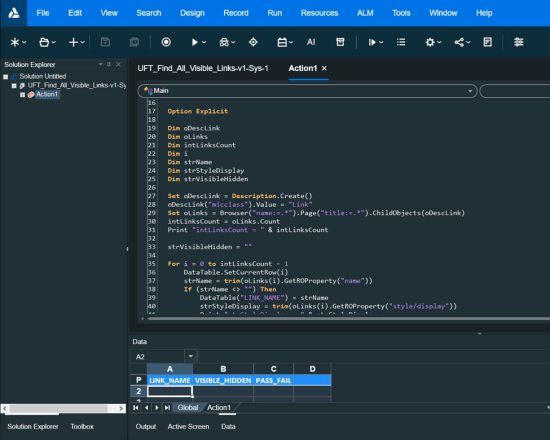The height and width of the screenshot is (440, 550).
Task: Select the Global data sheet tab
Action: (188, 407)
